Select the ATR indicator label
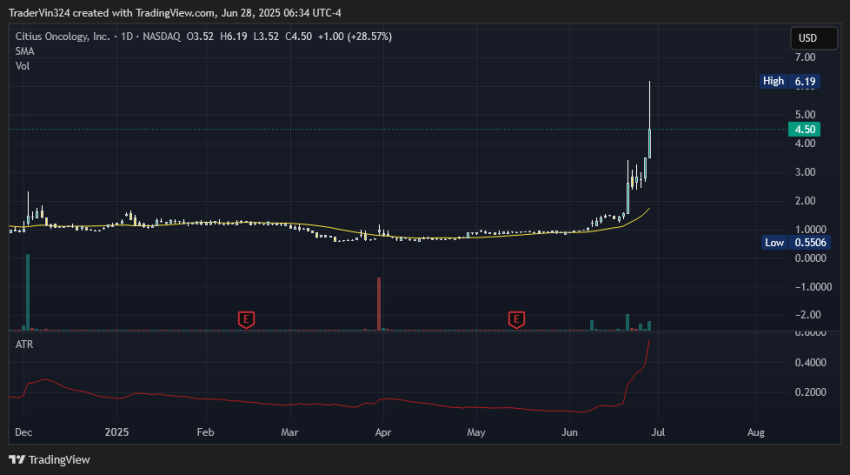Screen dimensions: 850x475 click(x=24, y=344)
